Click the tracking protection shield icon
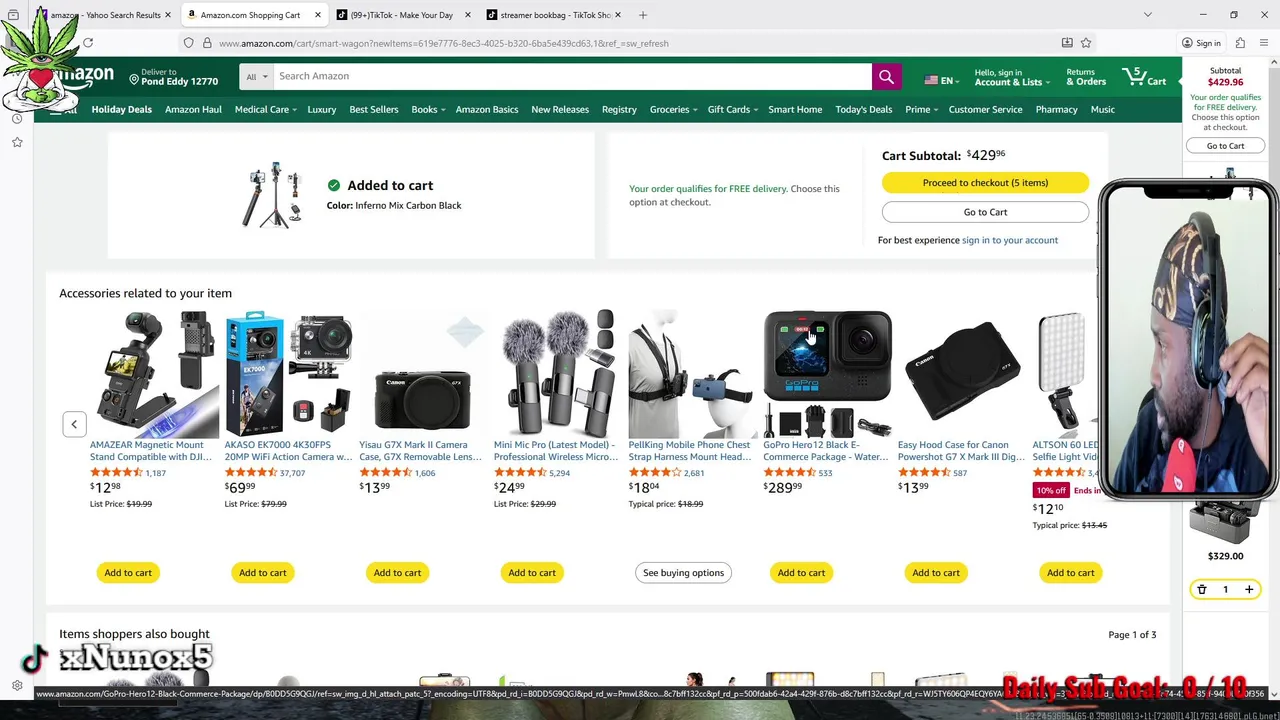Image resolution: width=1280 pixels, height=720 pixels. coord(188,43)
